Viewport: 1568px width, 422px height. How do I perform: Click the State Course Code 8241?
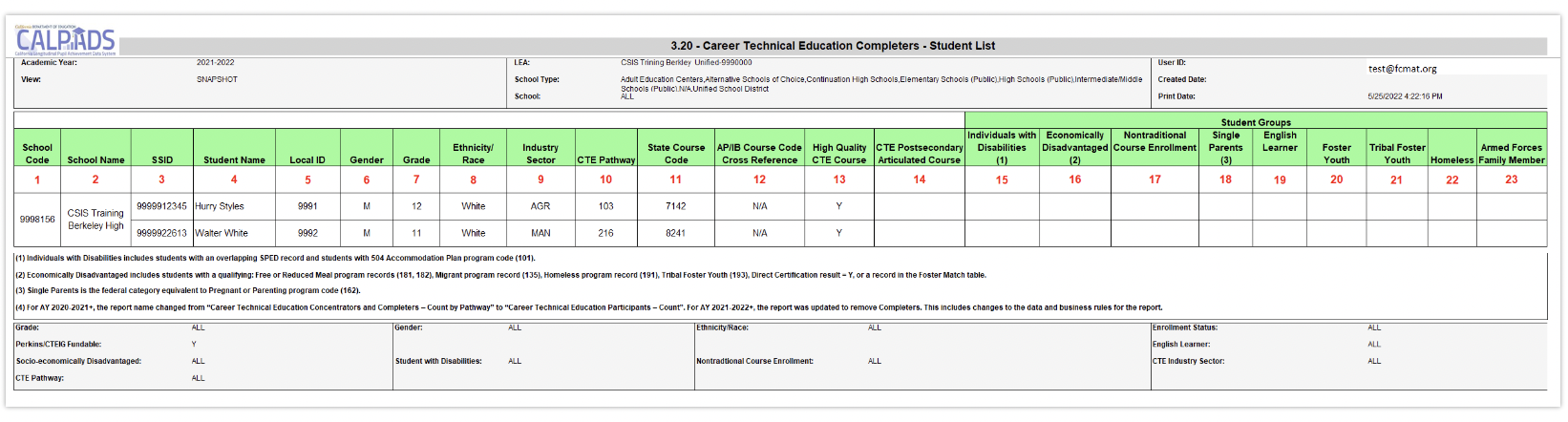click(x=676, y=233)
